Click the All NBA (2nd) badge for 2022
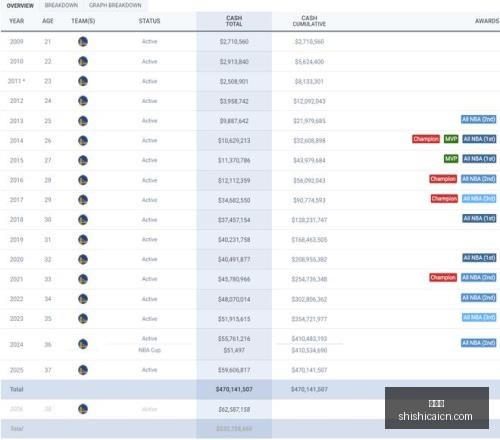Image resolution: width=500 pixels, height=440 pixels. click(479, 298)
